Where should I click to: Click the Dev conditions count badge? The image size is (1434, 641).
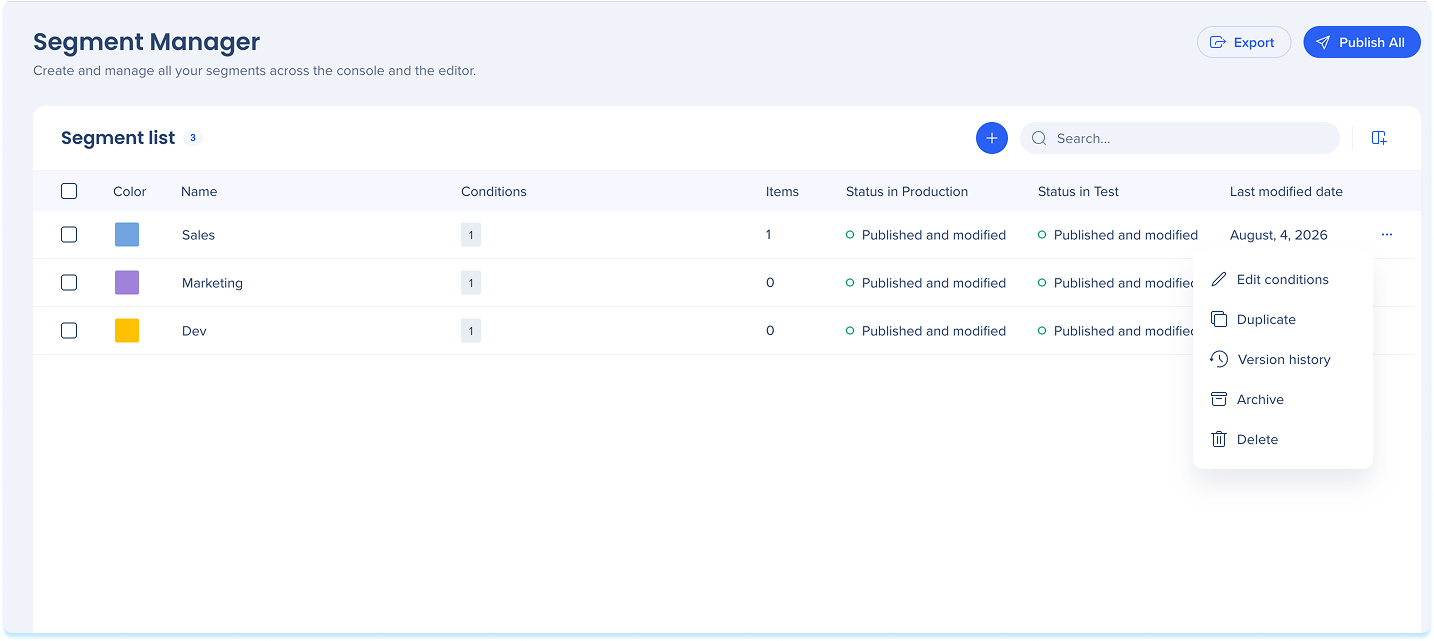click(471, 331)
